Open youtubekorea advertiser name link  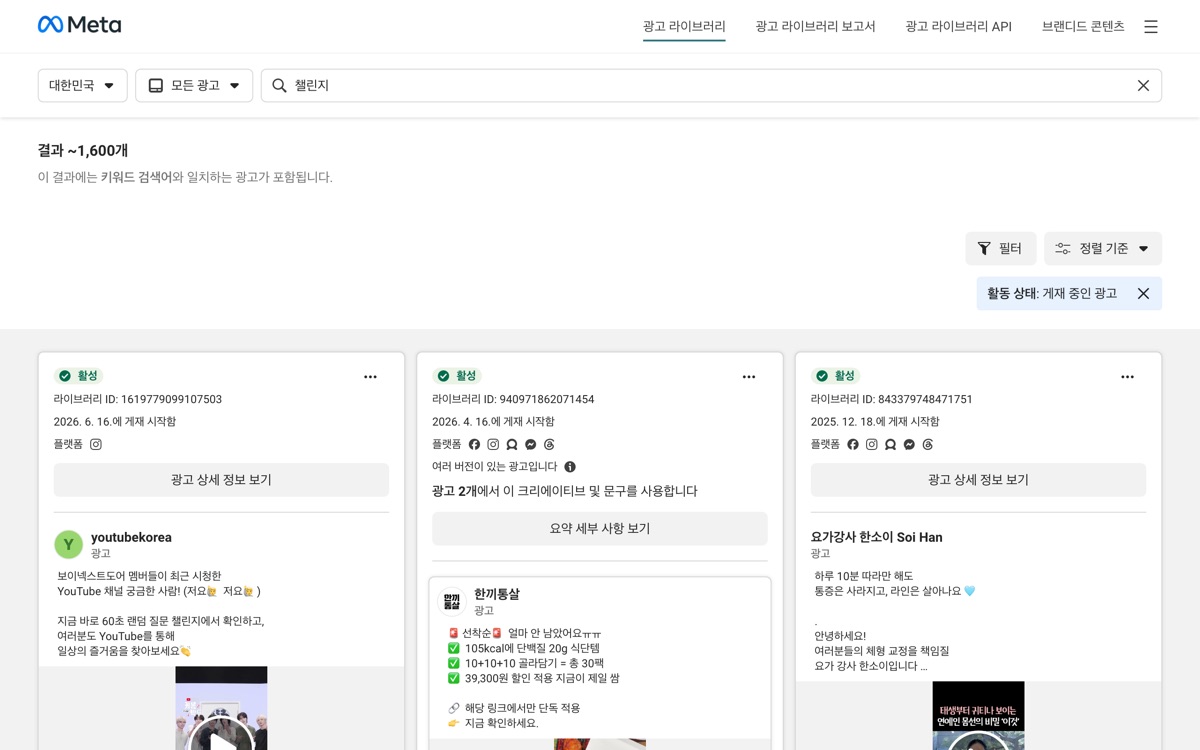[131, 537]
